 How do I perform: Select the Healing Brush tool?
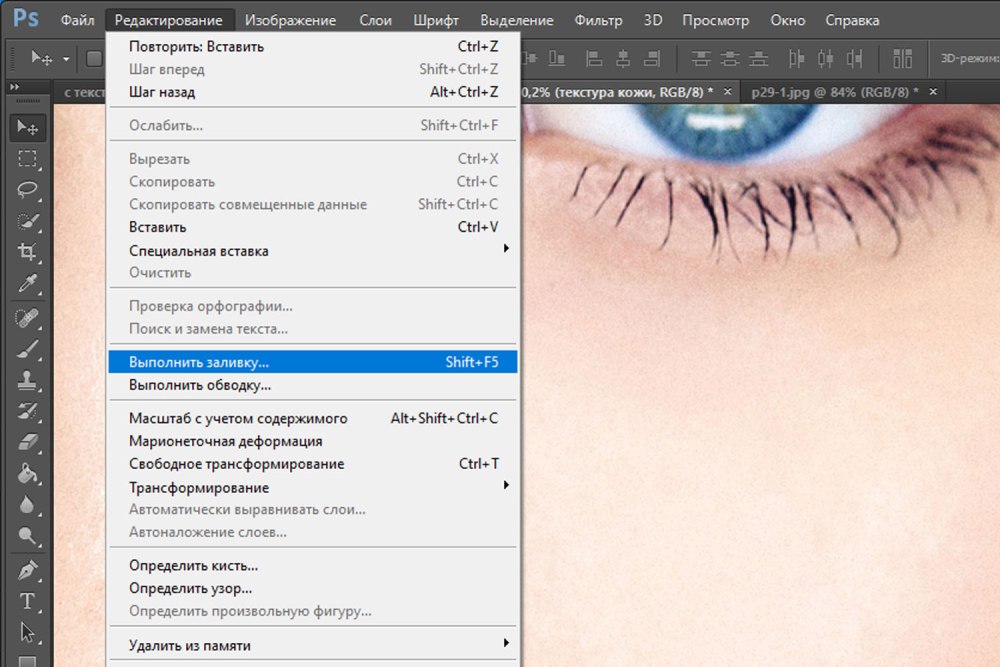point(27,318)
